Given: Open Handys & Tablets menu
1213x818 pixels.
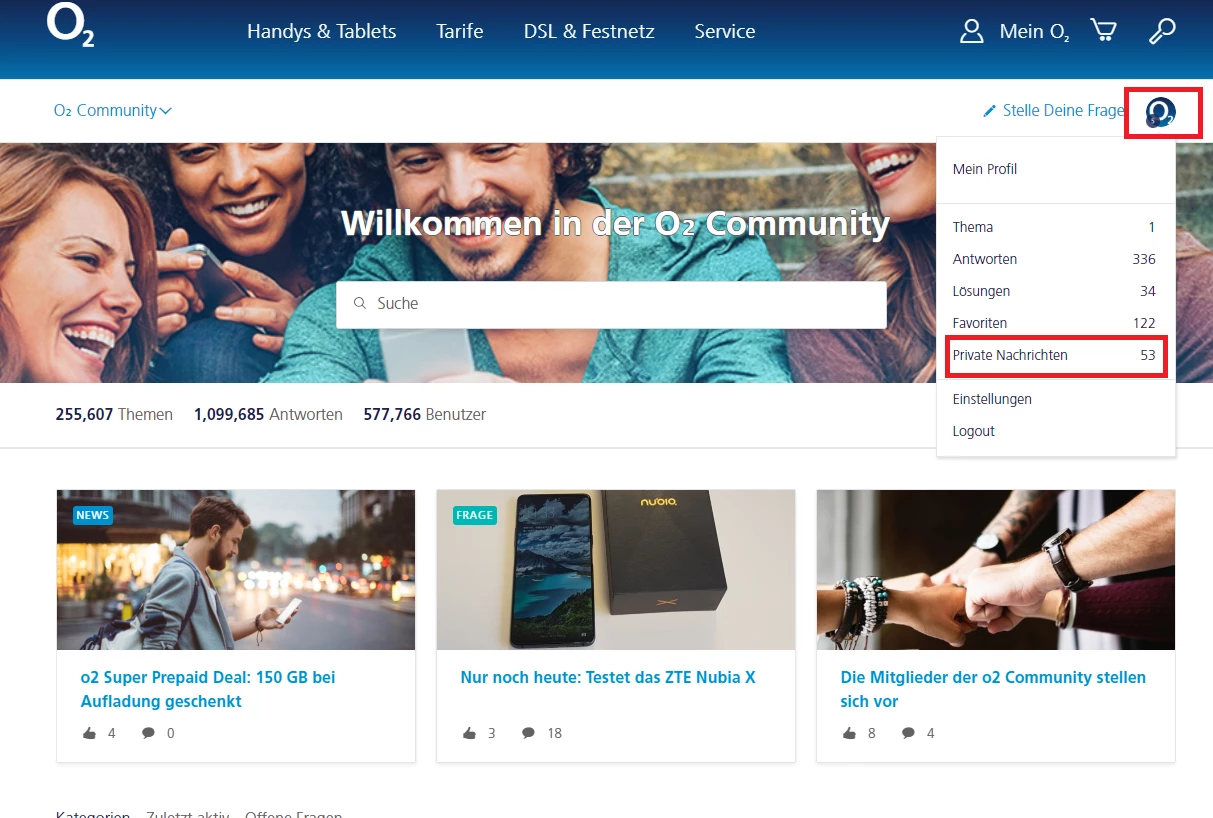Looking at the screenshot, I should (x=322, y=31).
